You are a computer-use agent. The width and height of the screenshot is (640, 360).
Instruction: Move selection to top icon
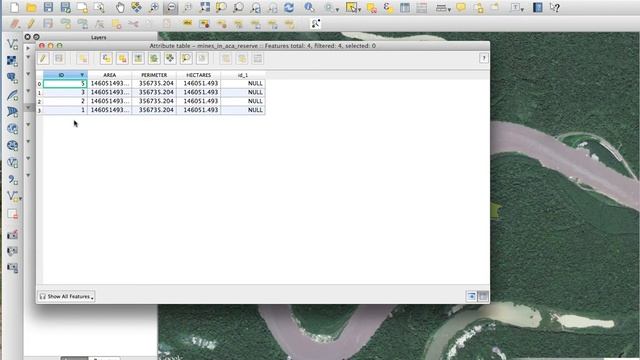click(x=138, y=58)
